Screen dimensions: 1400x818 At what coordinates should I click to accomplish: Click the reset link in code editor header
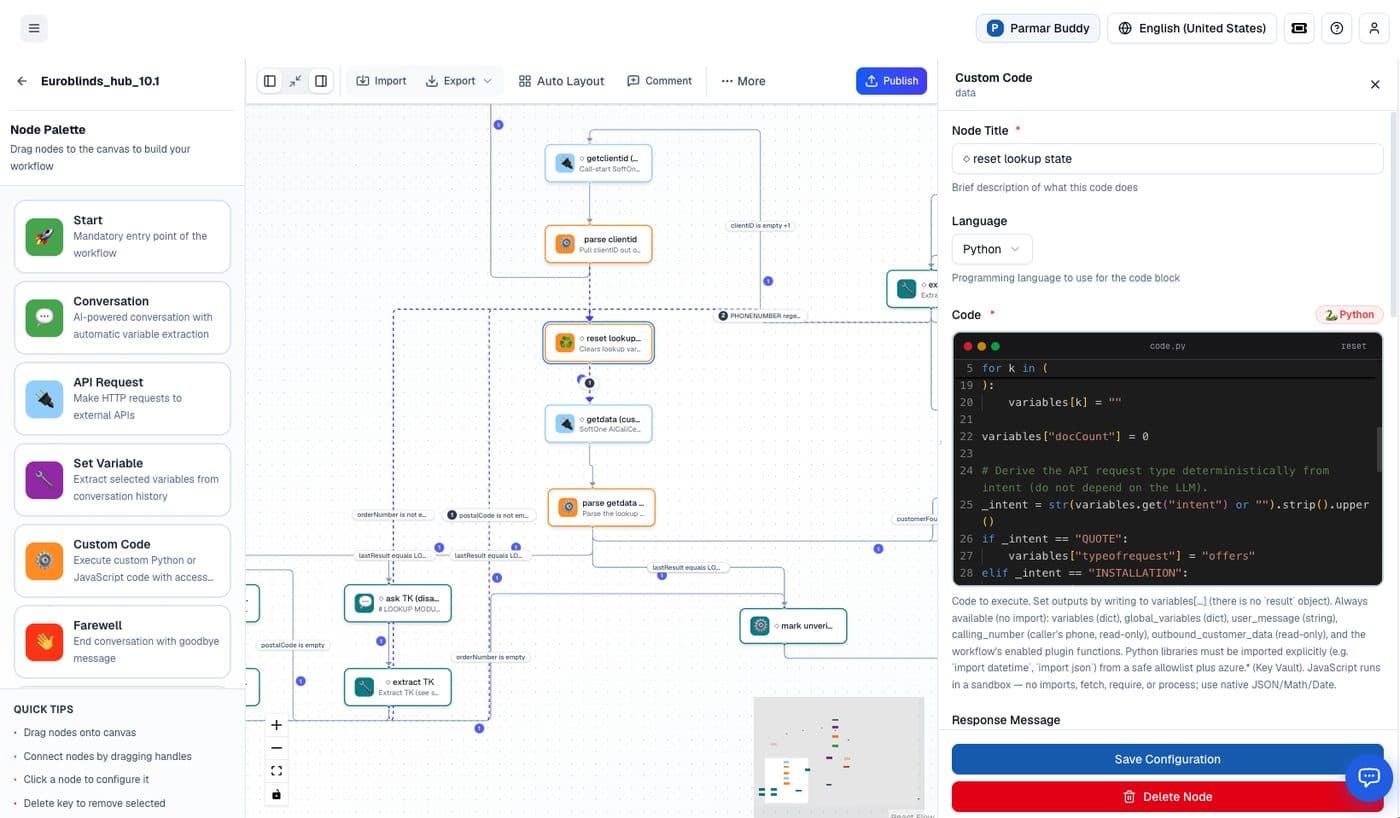(1353, 346)
